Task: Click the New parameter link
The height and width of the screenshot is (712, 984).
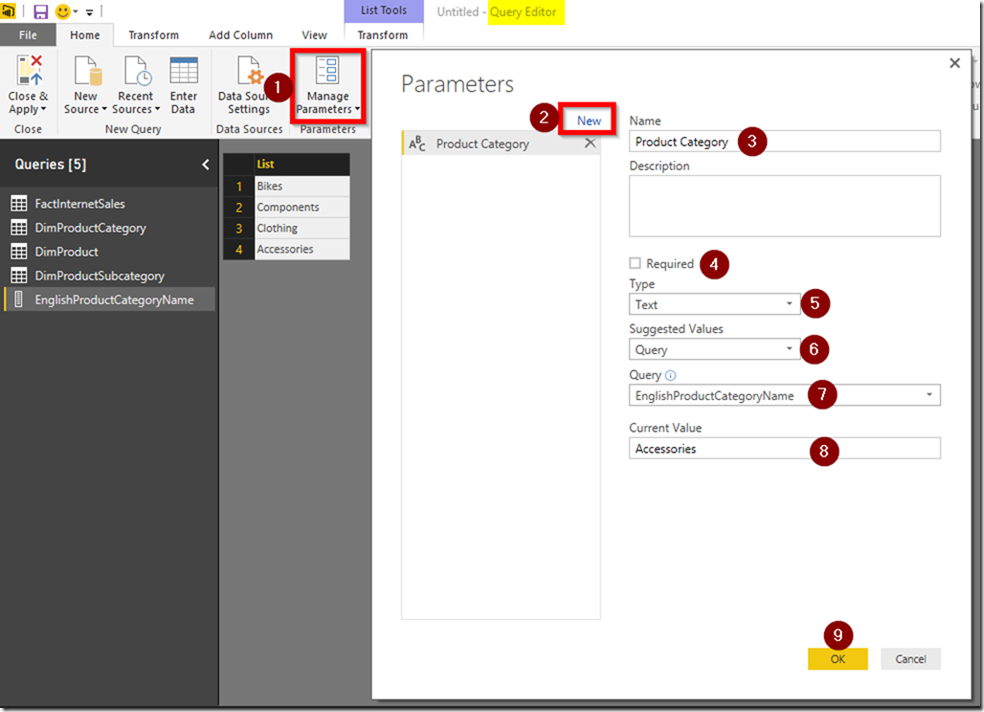Action: (589, 120)
